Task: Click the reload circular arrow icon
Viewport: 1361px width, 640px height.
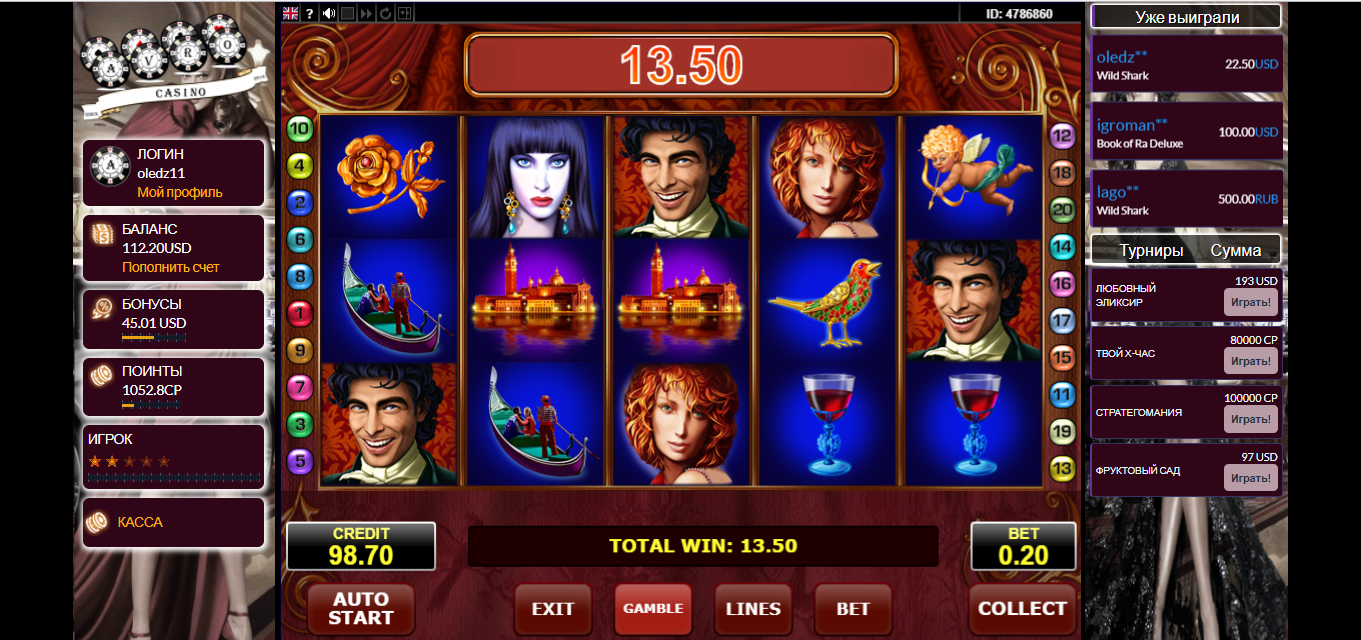Action: click(385, 13)
